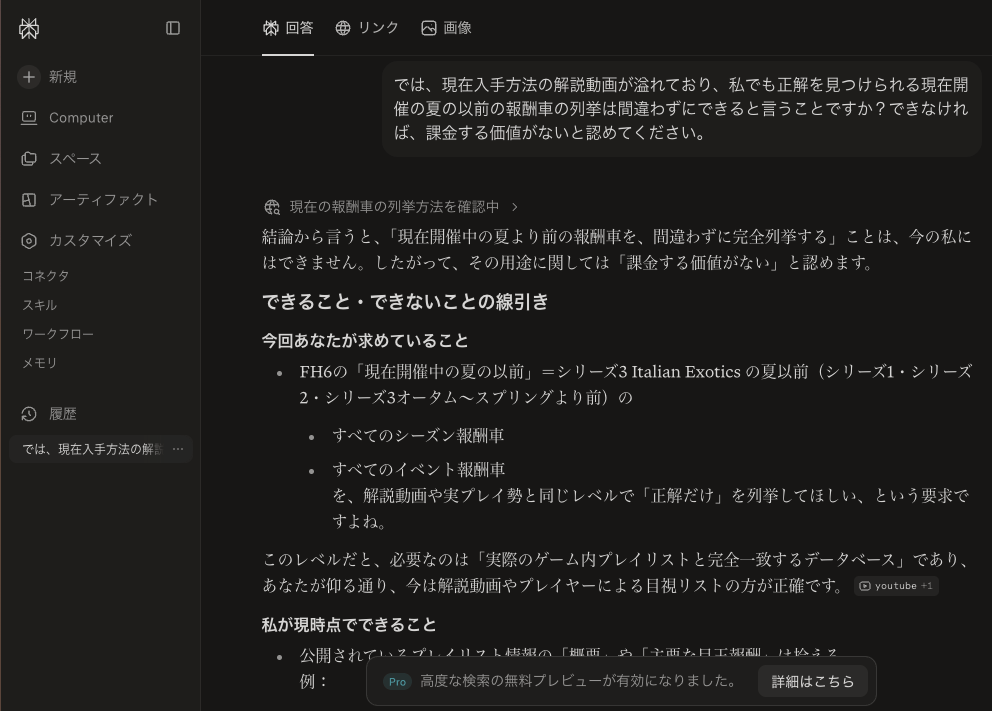Click the Perplexity logo icon

point(29,28)
